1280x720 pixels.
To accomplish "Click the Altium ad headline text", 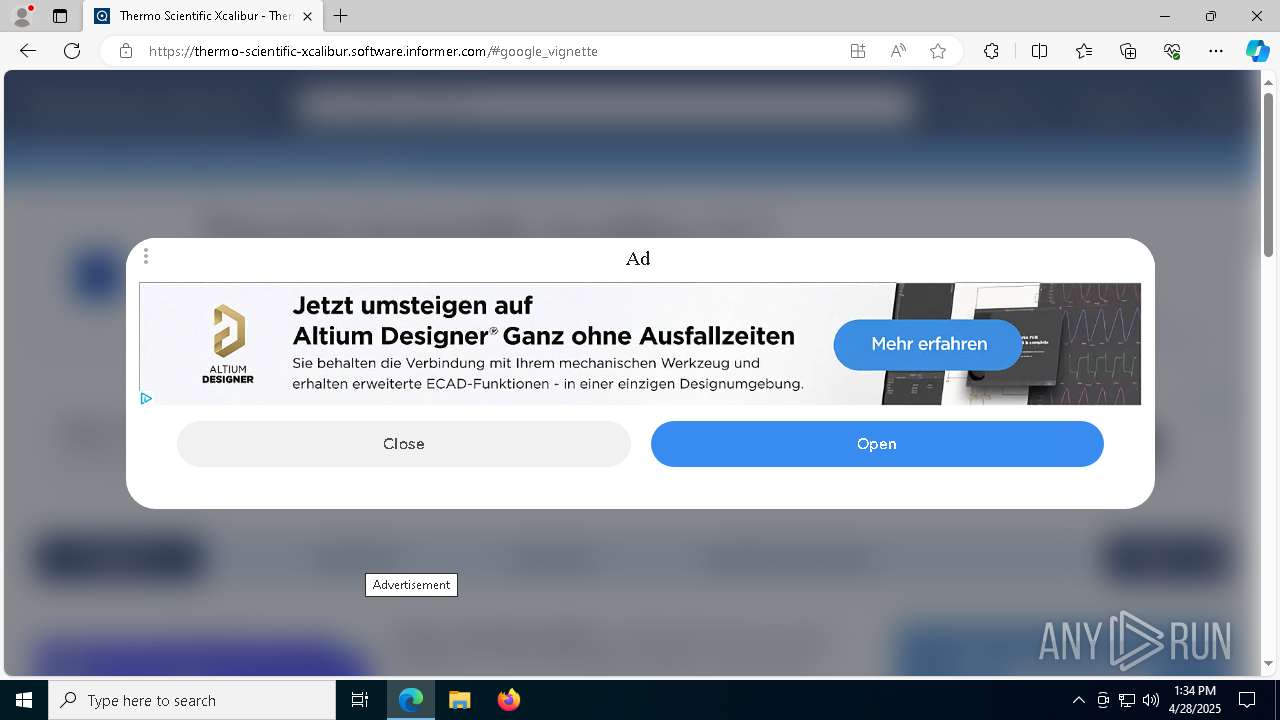I will [x=543, y=320].
